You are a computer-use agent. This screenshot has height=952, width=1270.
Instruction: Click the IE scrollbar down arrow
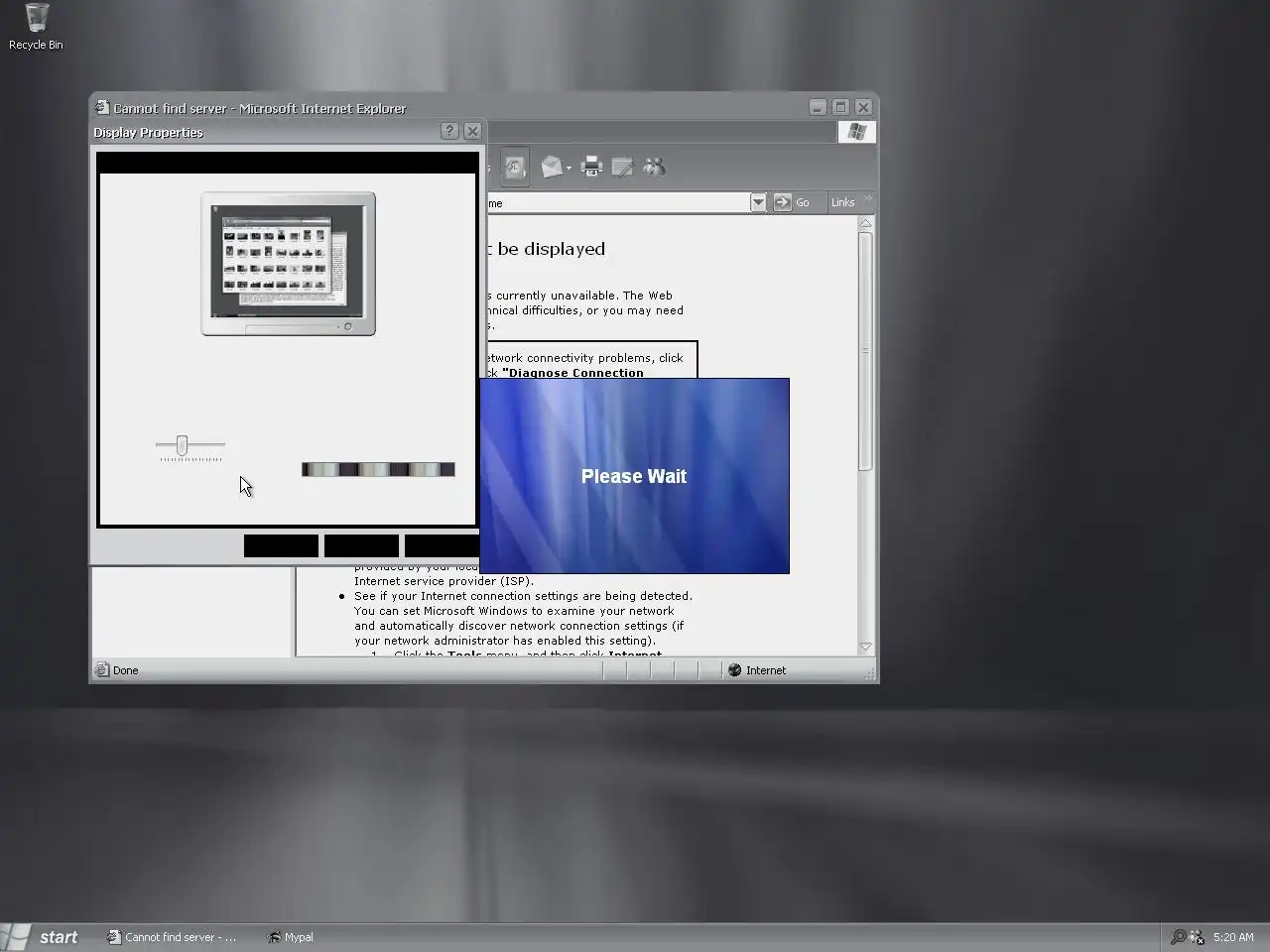865,647
